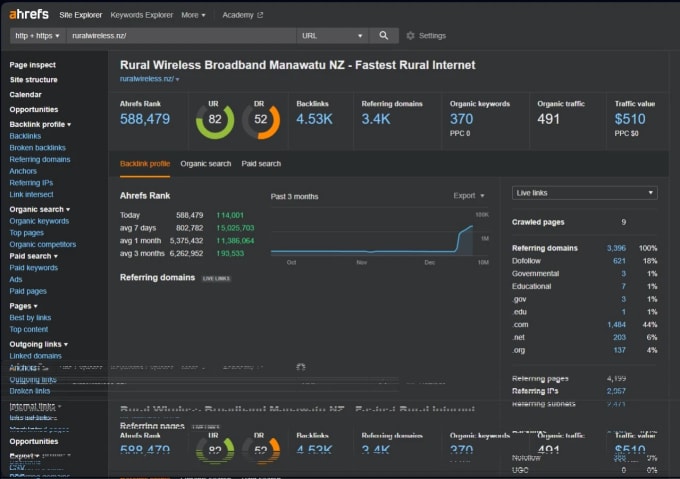This screenshot has height=479, width=680.
Task: Open Keywords Explorer
Action: (141, 15)
